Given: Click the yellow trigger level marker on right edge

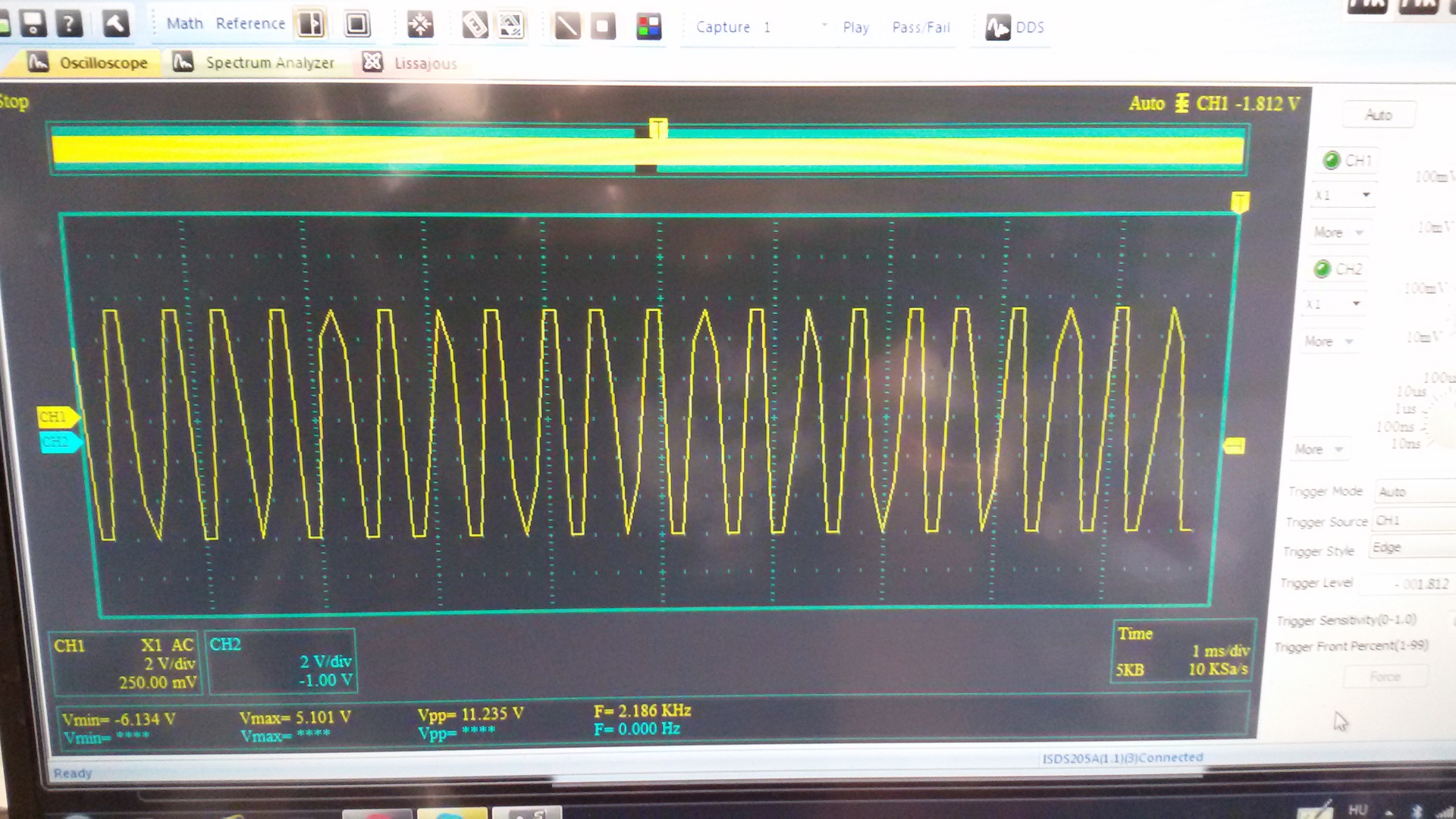Looking at the screenshot, I should (1235, 446).
